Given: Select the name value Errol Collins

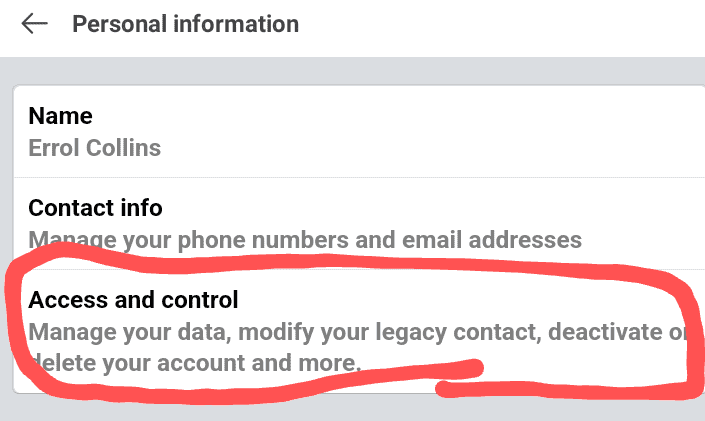Looking at the screenshot, I should coord(94,148).
